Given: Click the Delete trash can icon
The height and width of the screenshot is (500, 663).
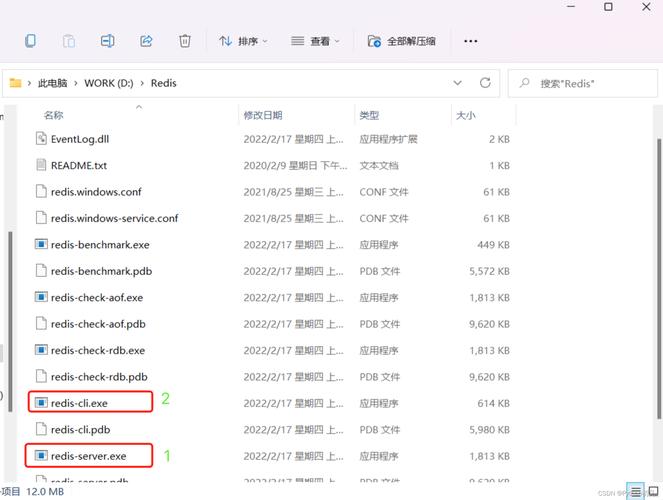Looking at the screenshot, I should click(x=185, y=41).
